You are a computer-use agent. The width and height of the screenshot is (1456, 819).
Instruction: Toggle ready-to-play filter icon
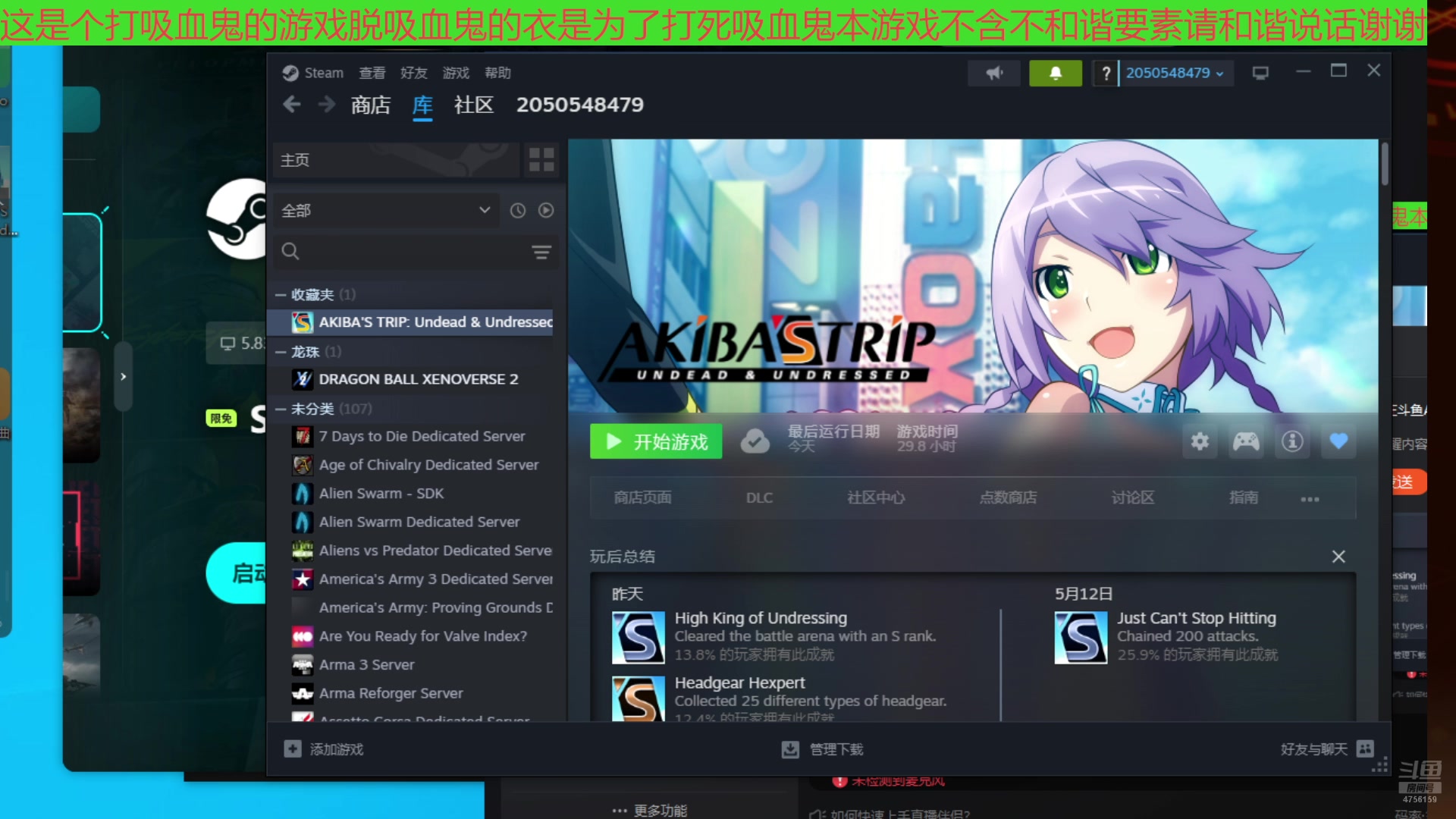[x=546, y=211]
